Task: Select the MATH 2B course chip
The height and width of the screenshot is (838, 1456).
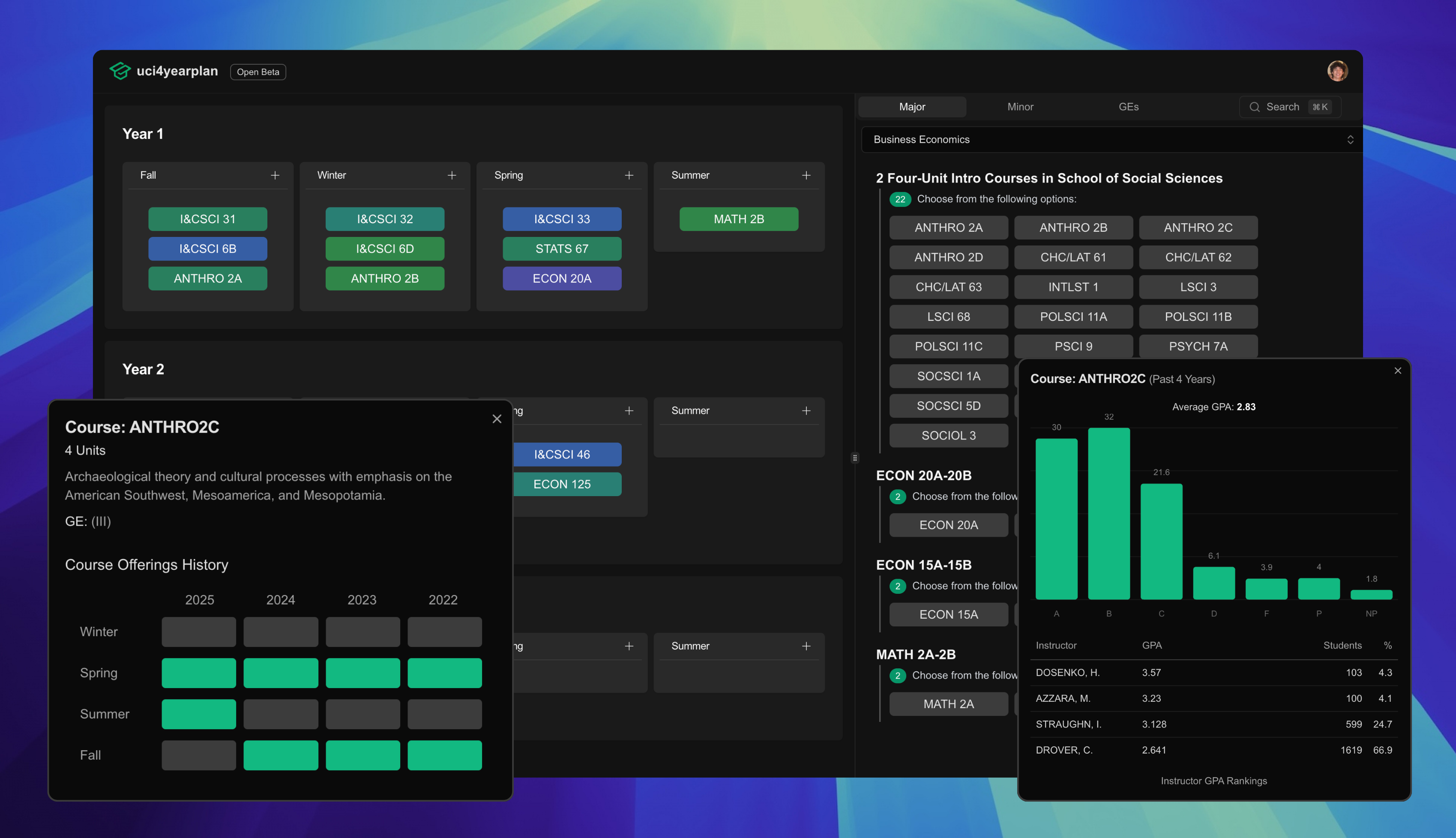Action: pos(738,218)
